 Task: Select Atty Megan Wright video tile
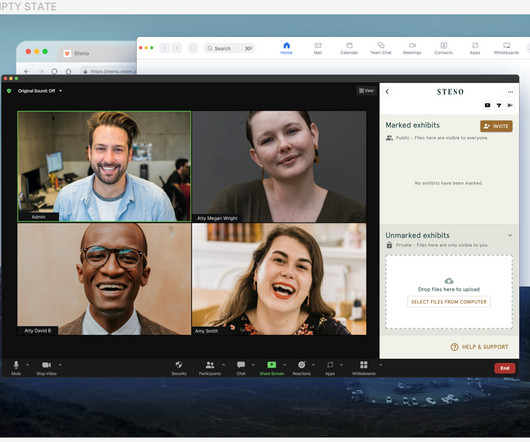coord(279,166)
